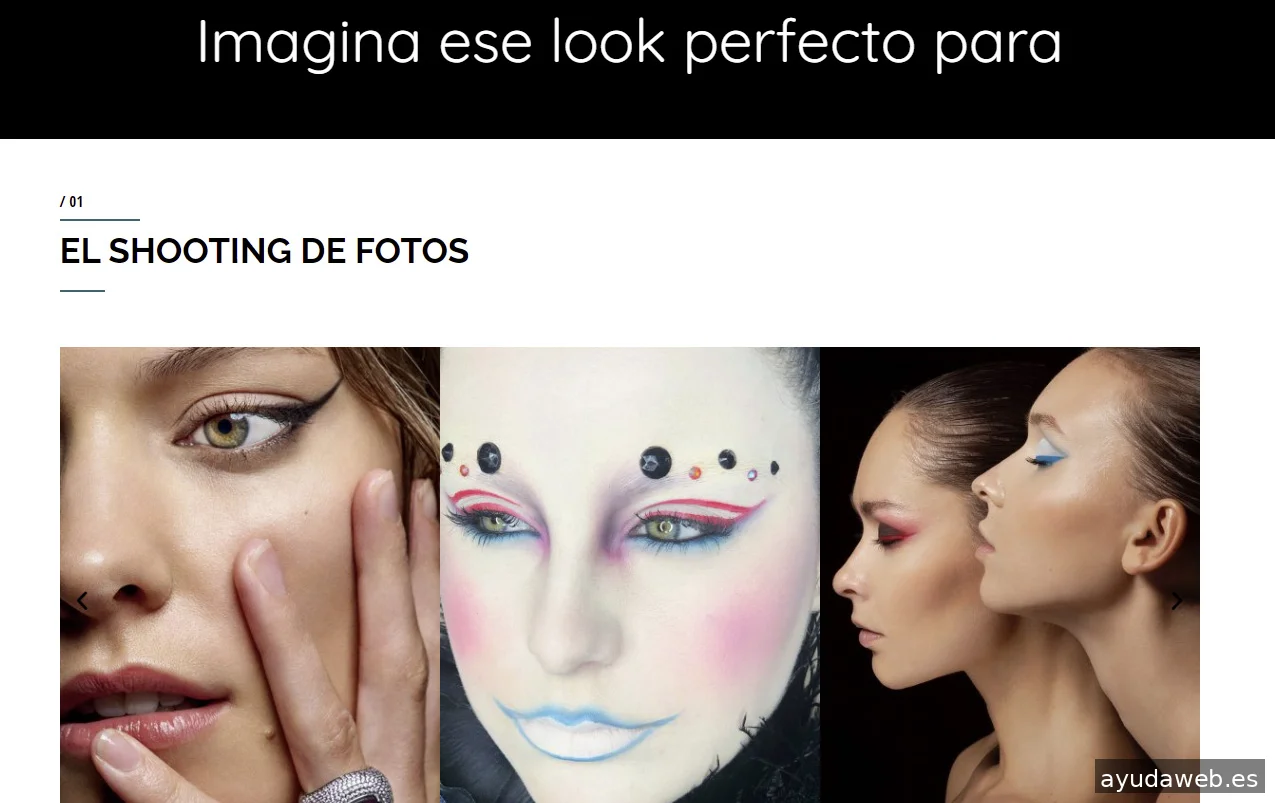The height and width of the screenshot is (803, 1275).
Task: Click the short underline beneath the section heading
Action: (x=82, y=291)
